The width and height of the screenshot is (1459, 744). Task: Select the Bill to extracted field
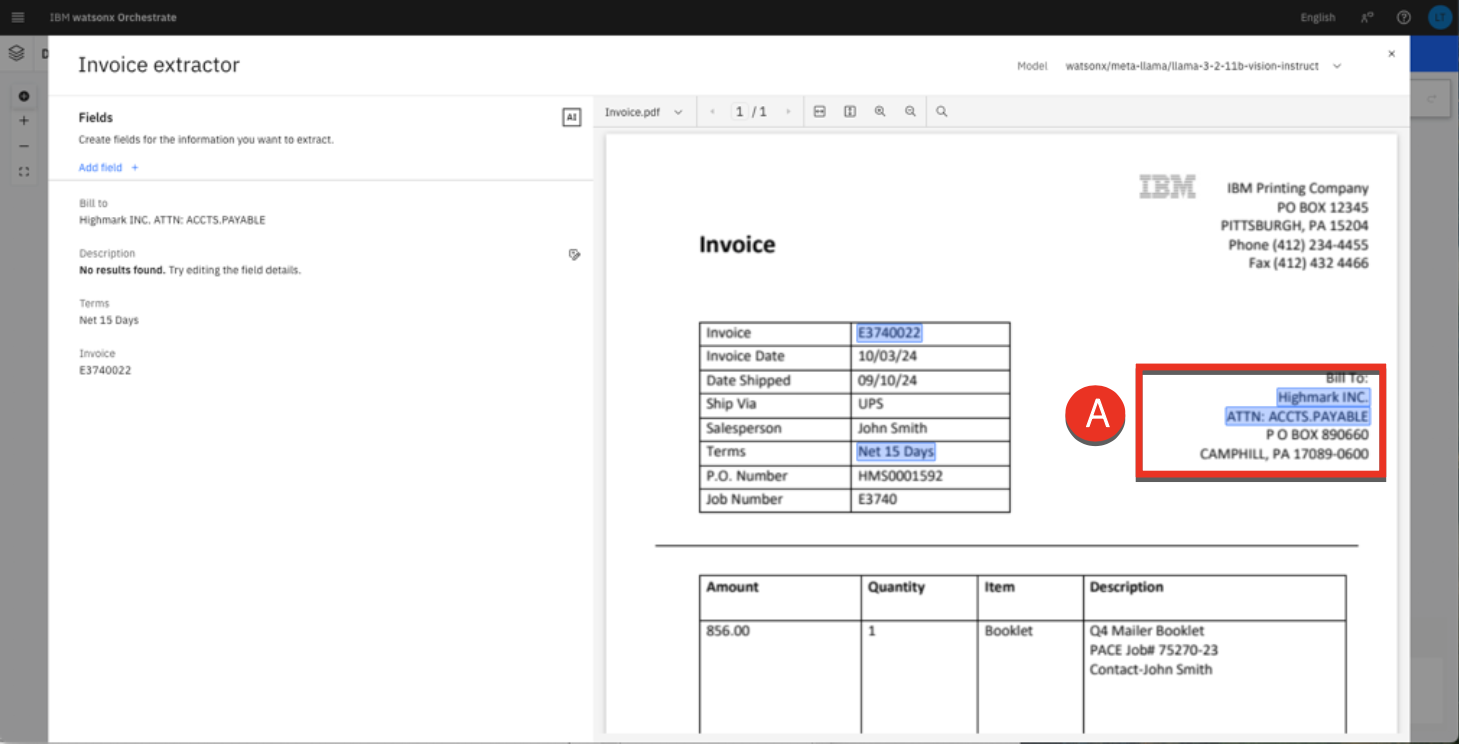click(x=171, y=212)
